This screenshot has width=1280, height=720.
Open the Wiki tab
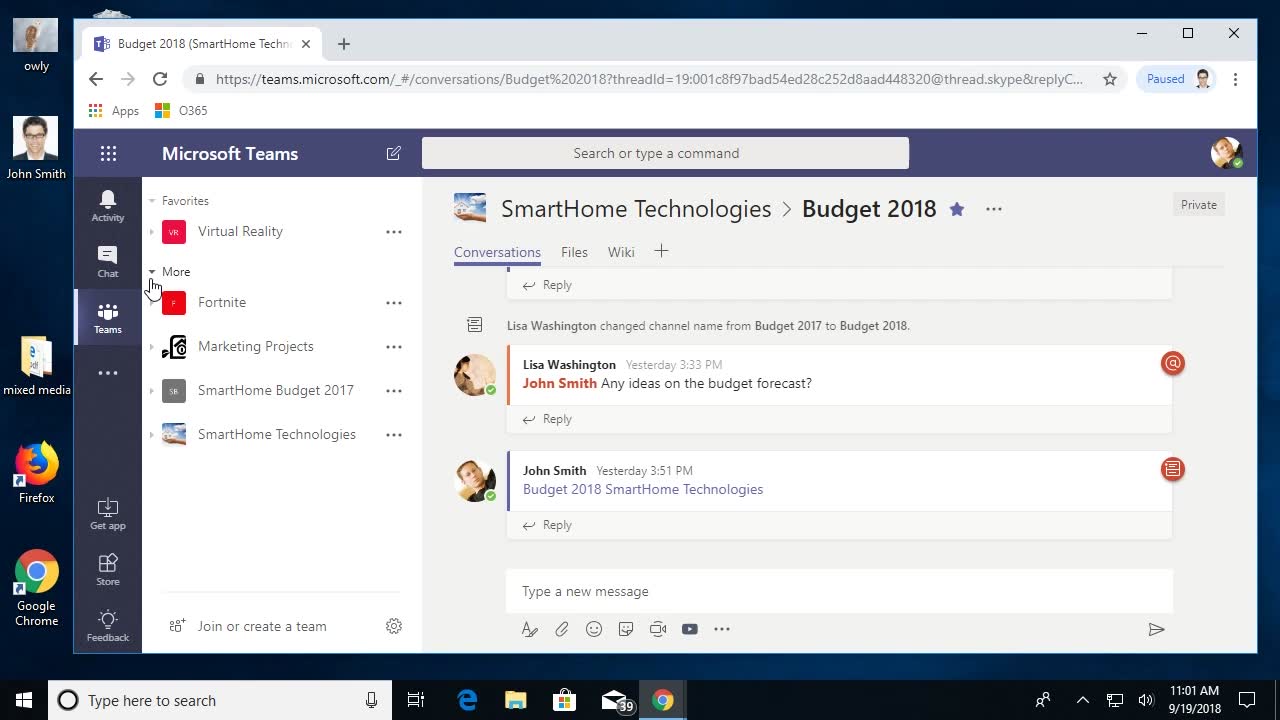[621, 252]
